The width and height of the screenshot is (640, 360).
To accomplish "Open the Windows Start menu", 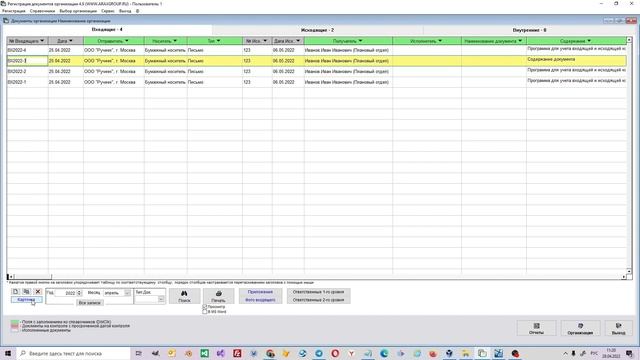I will pos(8,353).
